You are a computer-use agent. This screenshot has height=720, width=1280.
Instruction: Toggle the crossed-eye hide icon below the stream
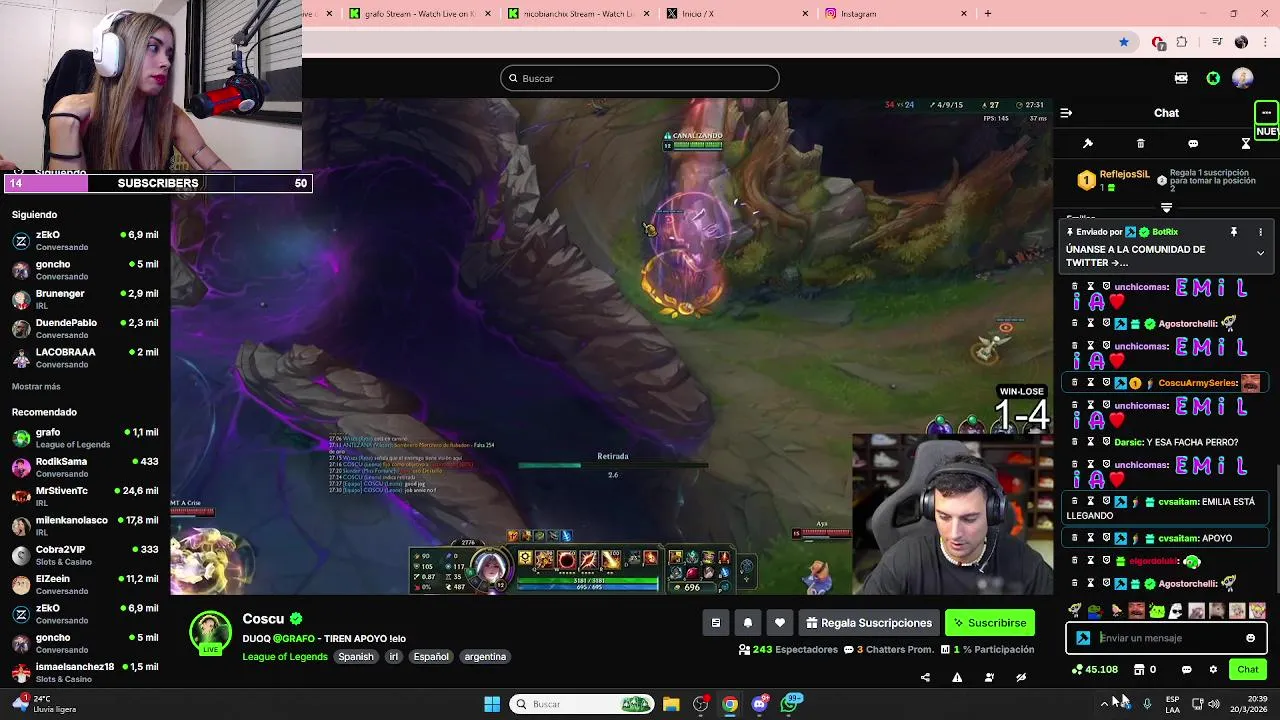1021,677
